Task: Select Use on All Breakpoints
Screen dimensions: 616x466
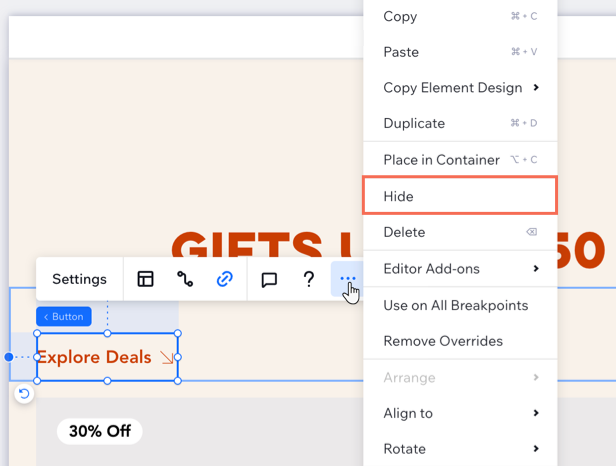Action: [x=460, y=305]
